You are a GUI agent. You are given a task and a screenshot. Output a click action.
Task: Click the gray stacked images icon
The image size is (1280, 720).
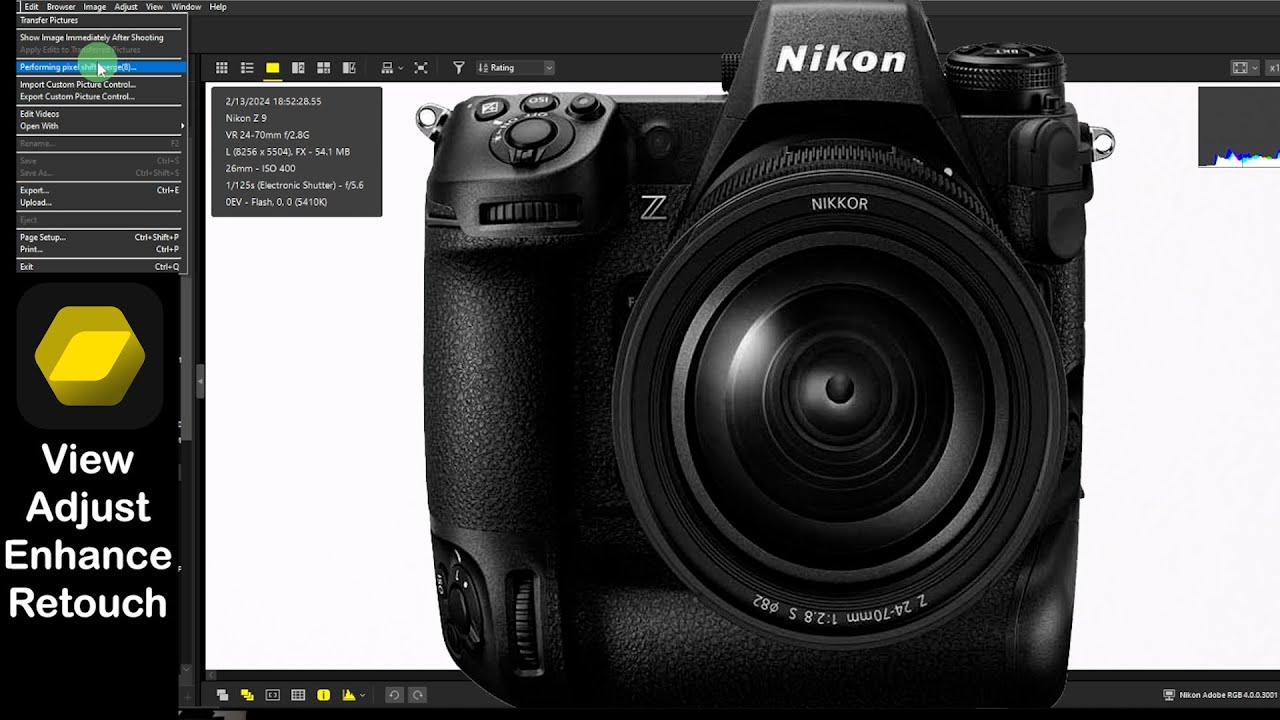[222, 695]
